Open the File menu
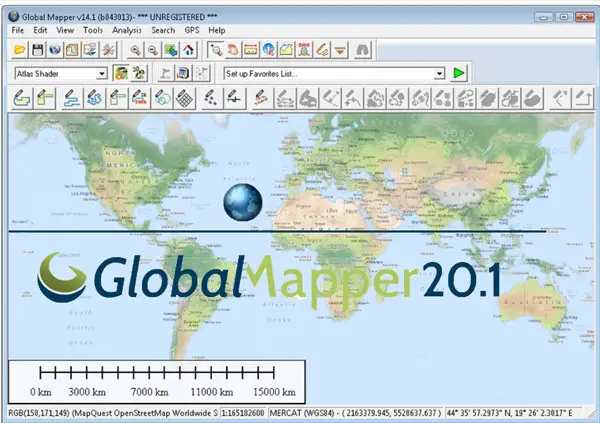The image size is (600, 423). (x=18, y=30)
